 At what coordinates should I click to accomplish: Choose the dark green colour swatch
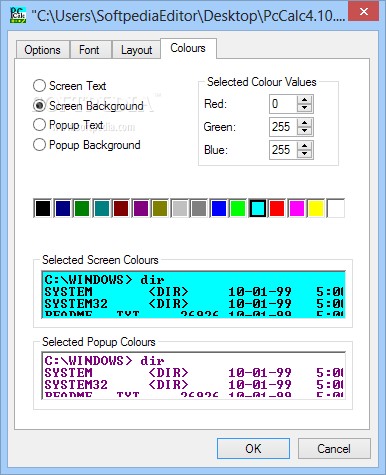82,208
